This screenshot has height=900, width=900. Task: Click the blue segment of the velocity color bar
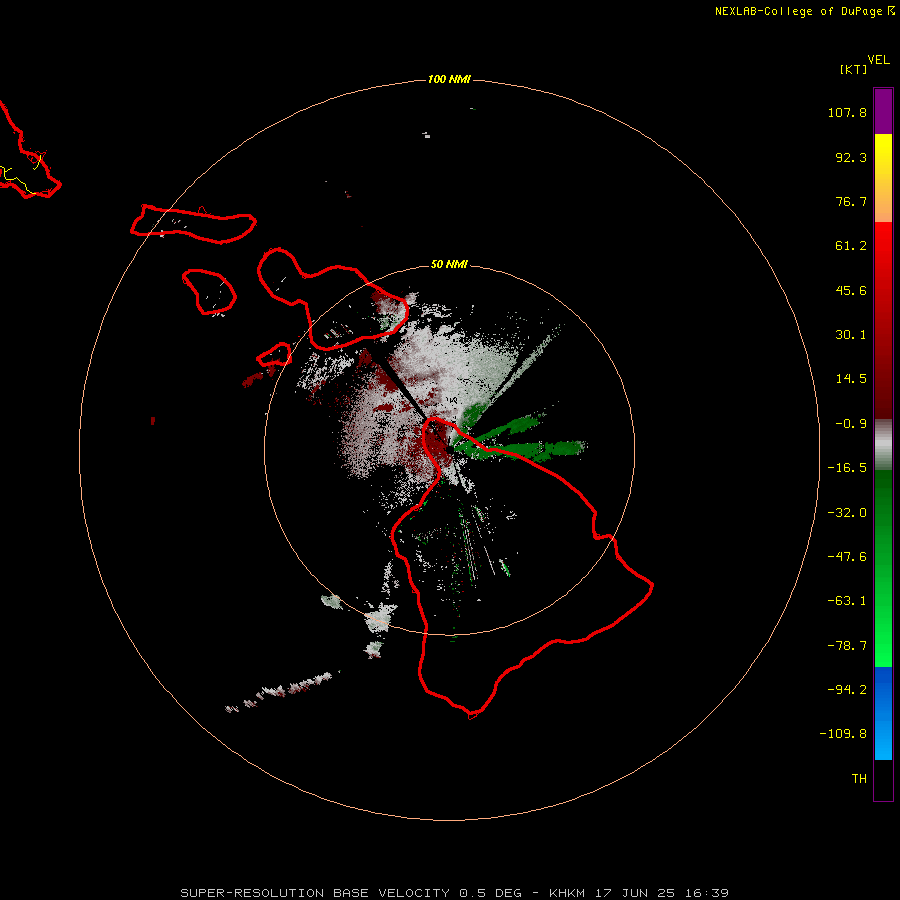click(883, 713)
